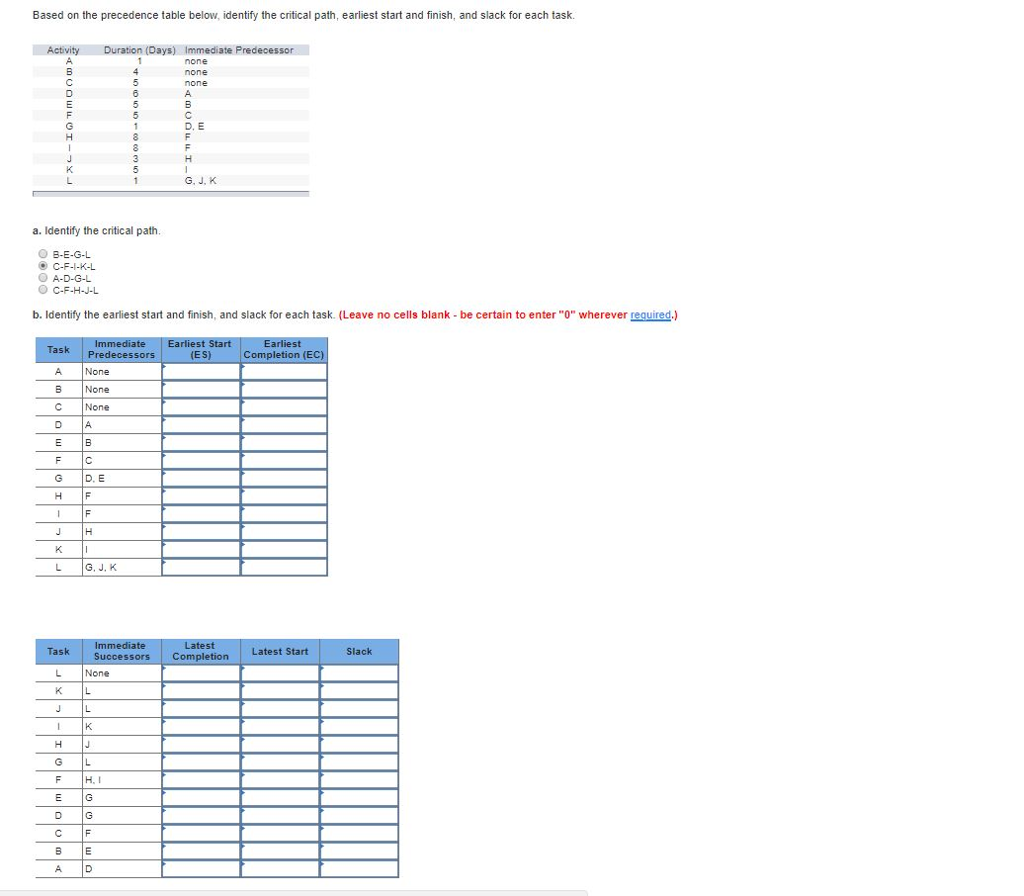The width and height of the screenshot is (1024, 896).
Task: Click the Slack field for Task A
Action: (358, 868)
